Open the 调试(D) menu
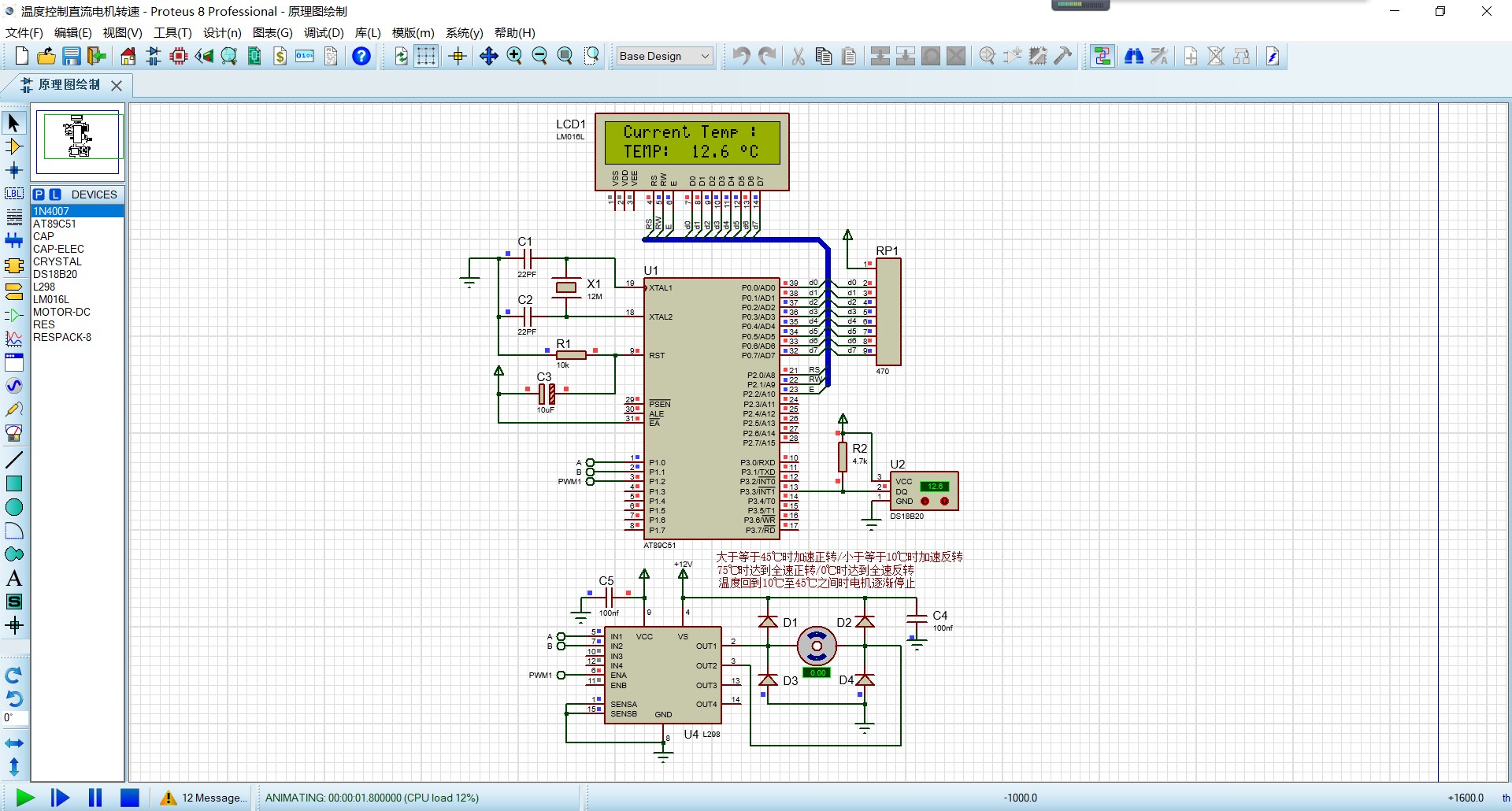Screen dimensions: 1512x811 click(x=324, y=32)
